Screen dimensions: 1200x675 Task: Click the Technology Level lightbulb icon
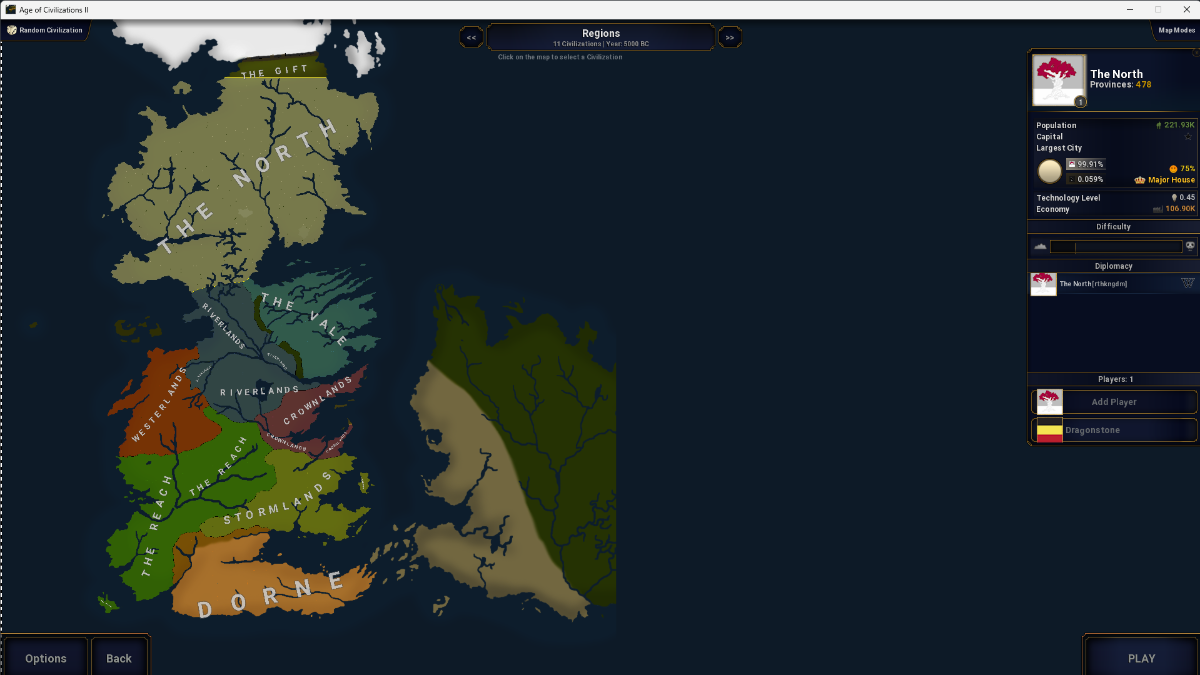(x=1174, y=198)
